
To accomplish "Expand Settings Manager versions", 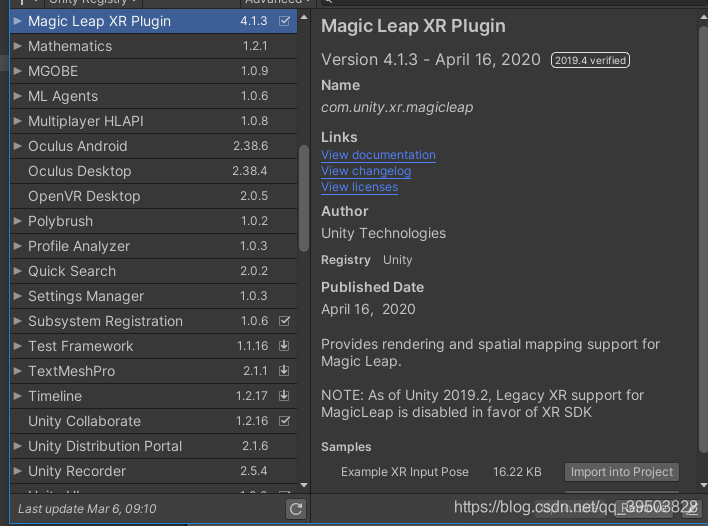I will 18,296.
